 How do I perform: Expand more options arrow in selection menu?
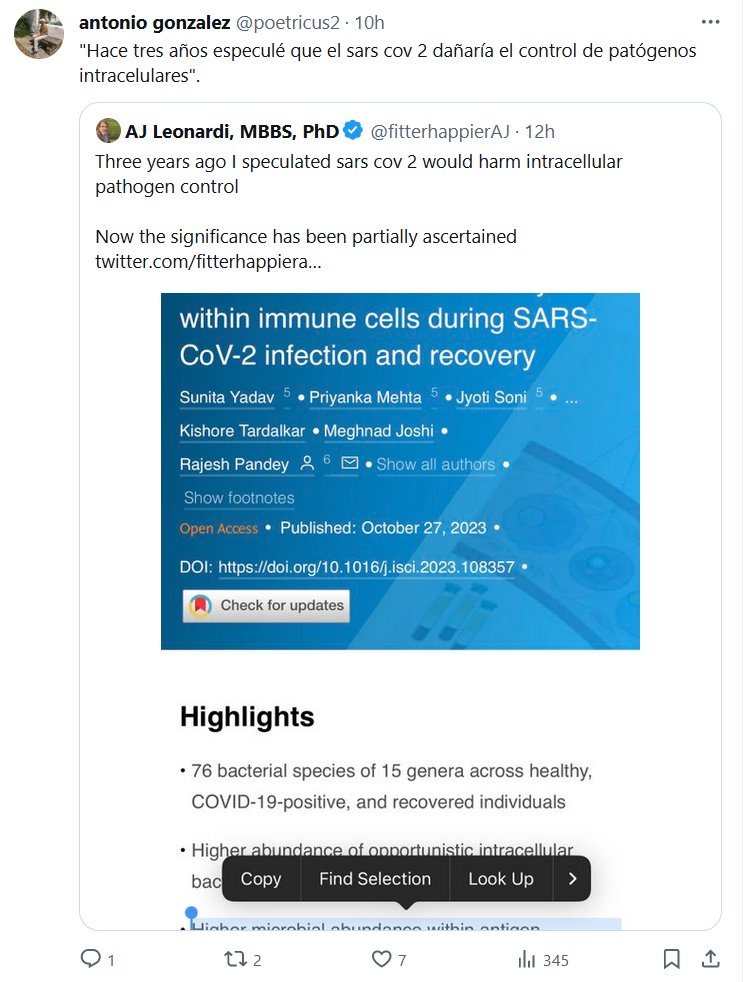click(573, 879)
